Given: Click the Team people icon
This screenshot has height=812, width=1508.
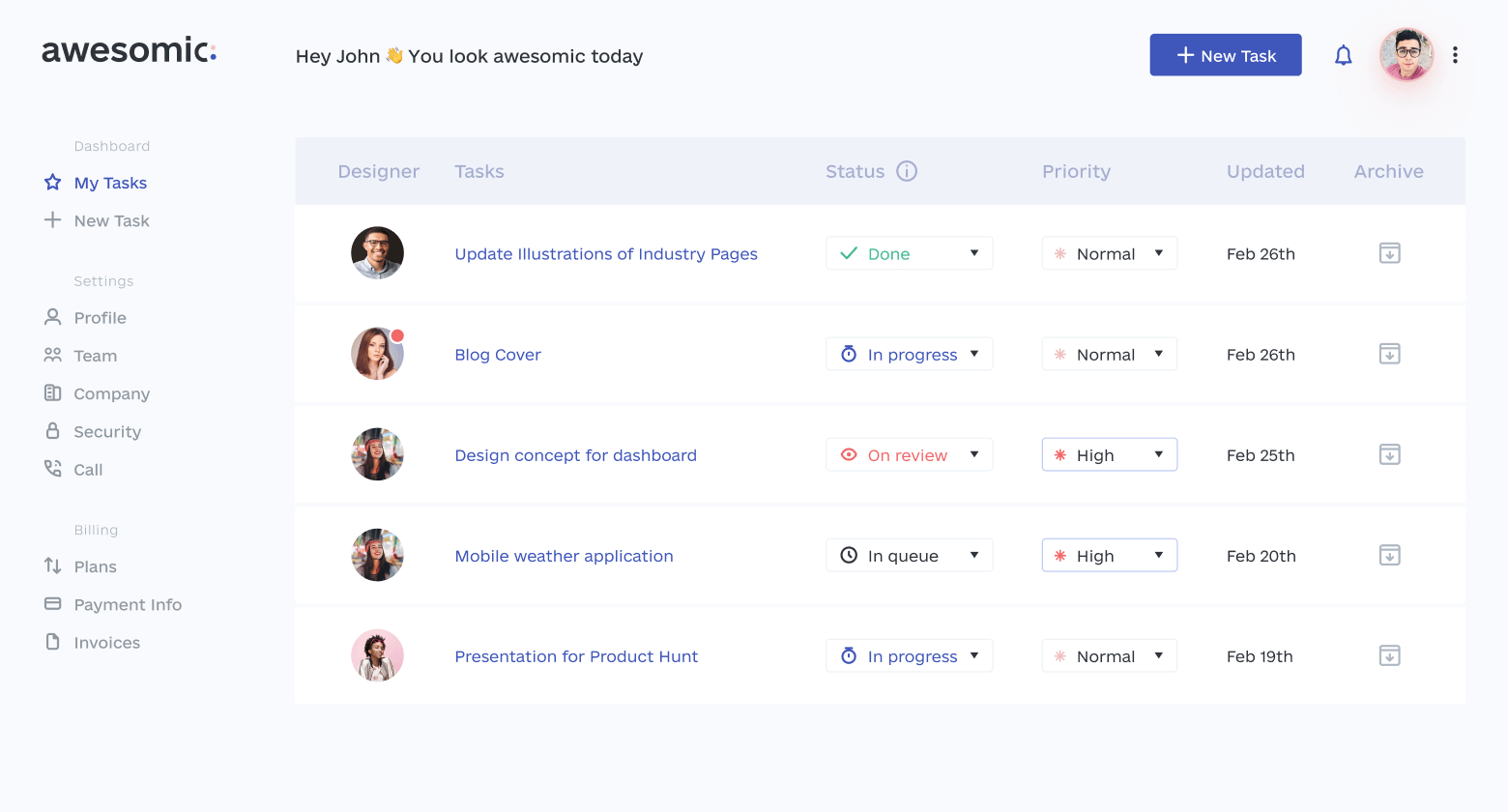Looking at the screenshot, I should (x=53, y=355).
